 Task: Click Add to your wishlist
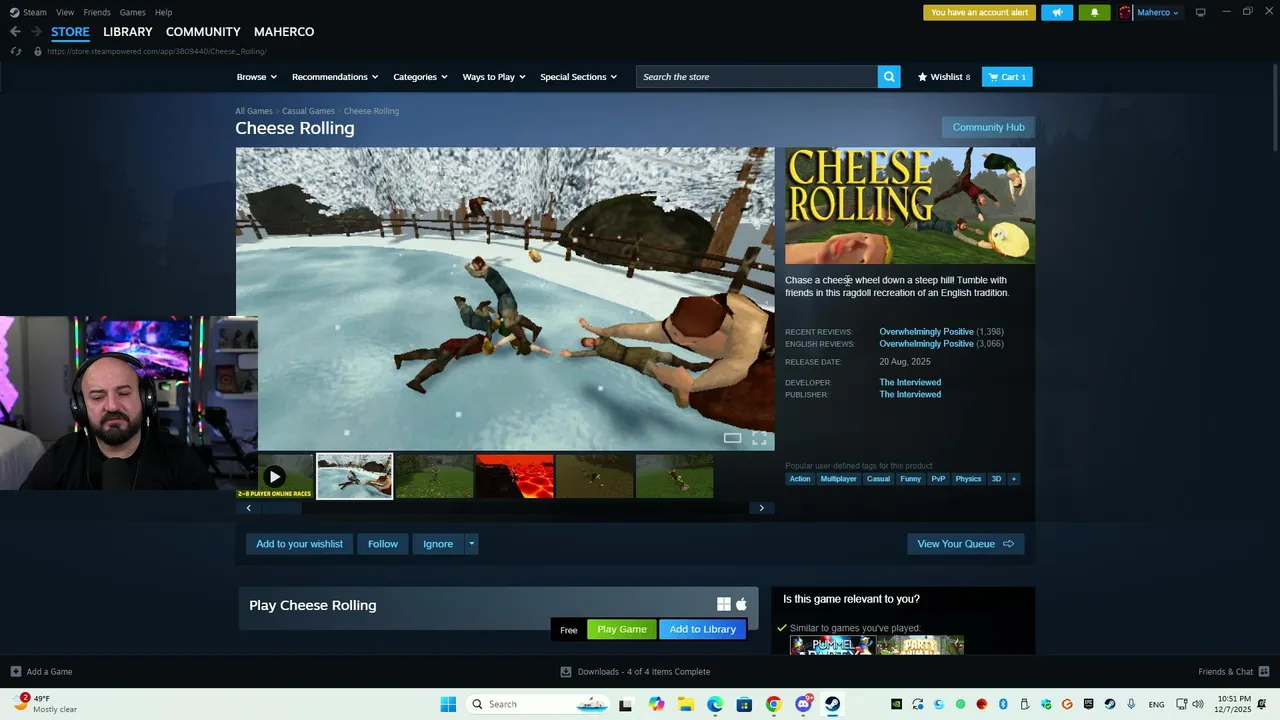299,544
